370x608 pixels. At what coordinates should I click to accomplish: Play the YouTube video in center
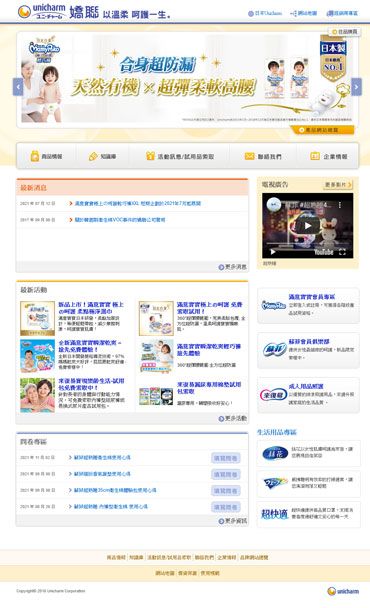308,225
